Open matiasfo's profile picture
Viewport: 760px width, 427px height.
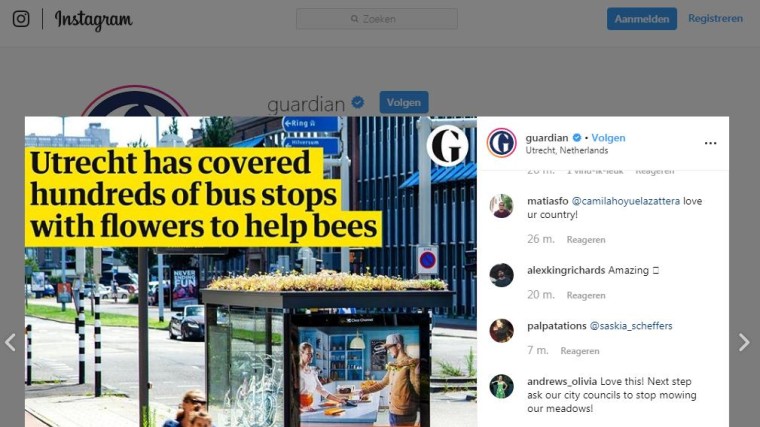point(501,206)
